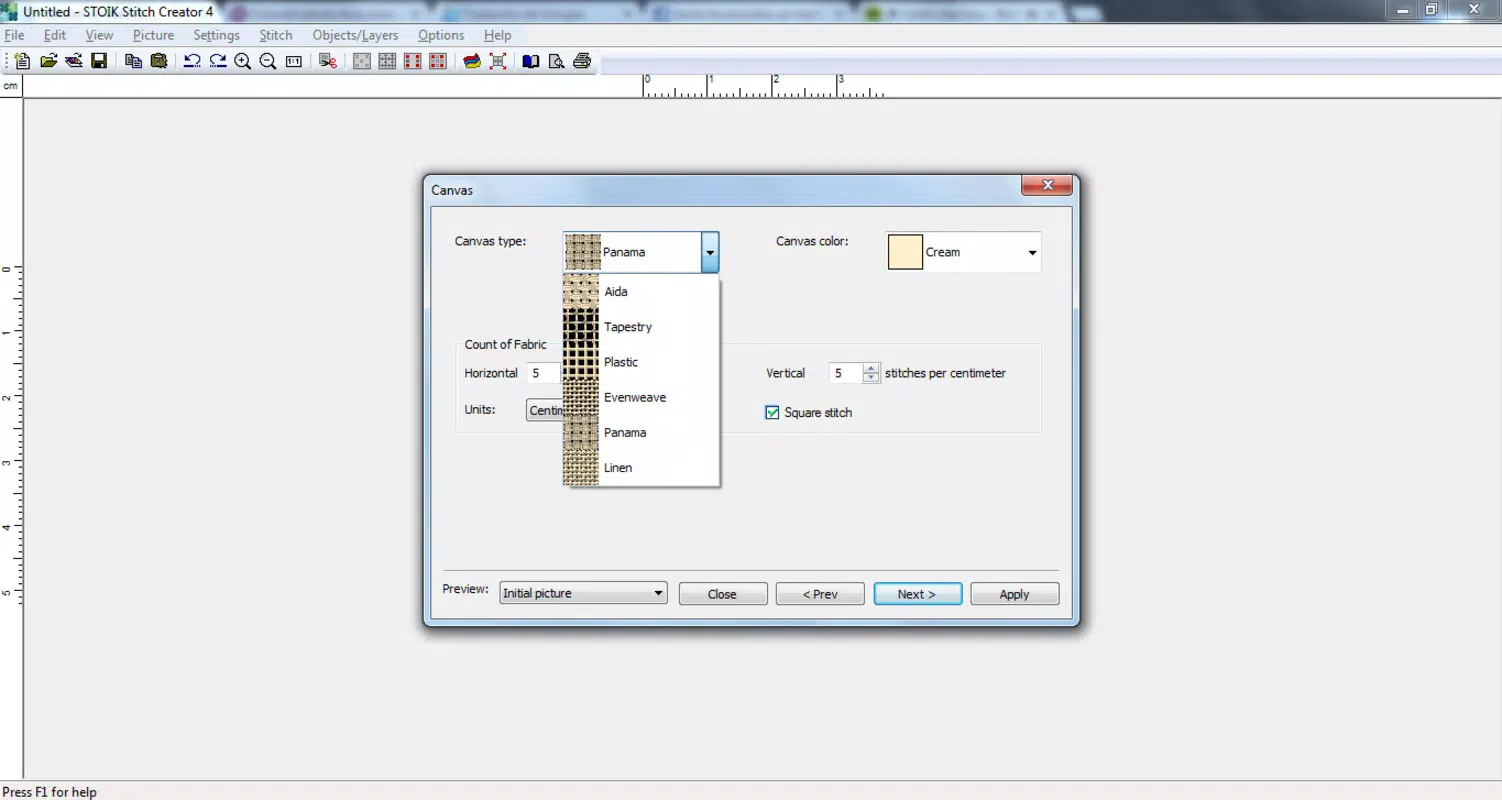This screenshot has width=1502, height=800.
Task: Click the floppy disk Save icon
Action: [99, 61]
